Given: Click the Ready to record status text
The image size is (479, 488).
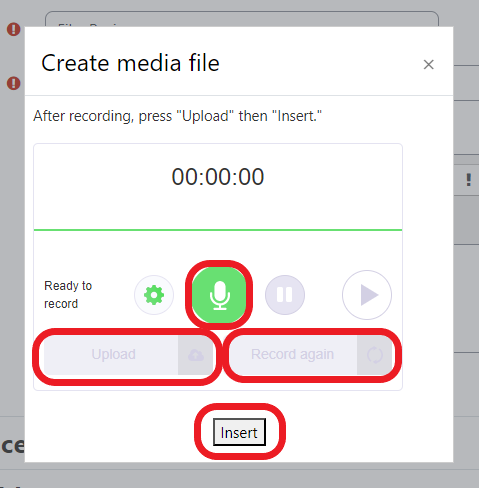Looking at the screenshot, I should 68,295.
